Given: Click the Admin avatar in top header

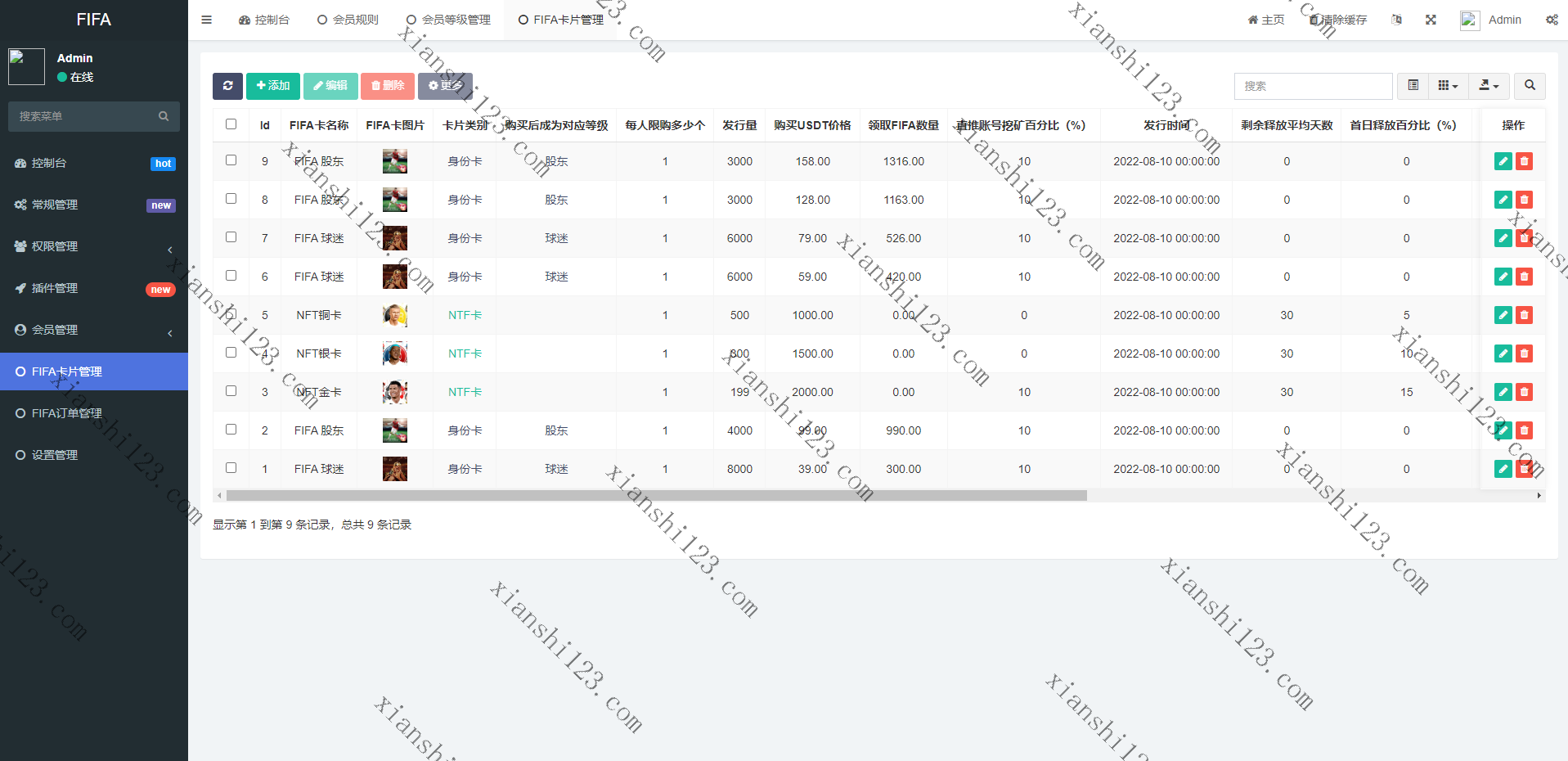Looking at the screenshot, I should click(x=1470, y=20).
